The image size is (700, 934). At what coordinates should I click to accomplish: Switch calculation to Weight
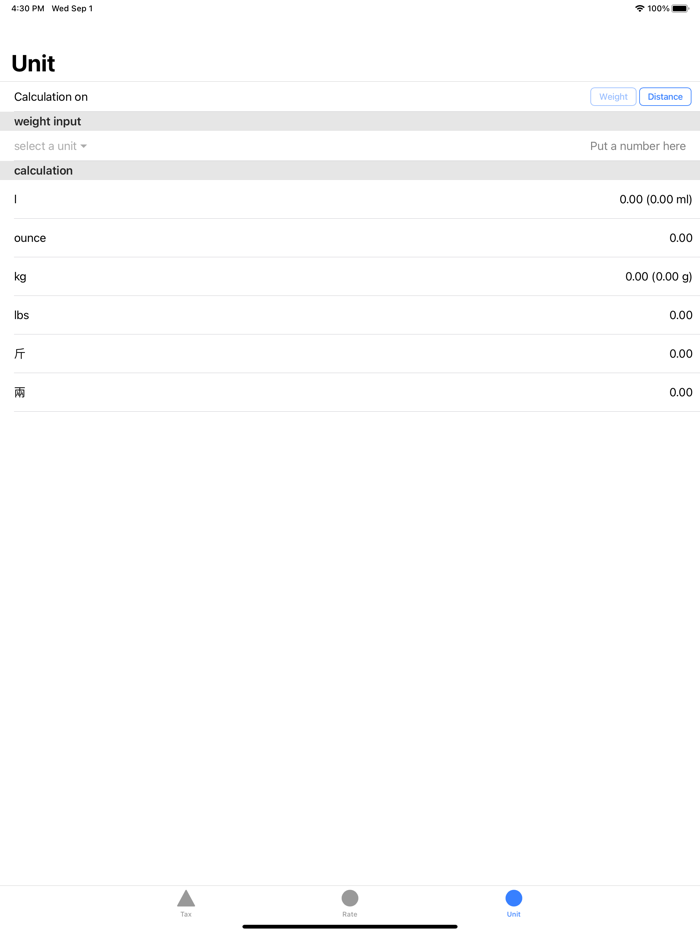tap(613, 97)
